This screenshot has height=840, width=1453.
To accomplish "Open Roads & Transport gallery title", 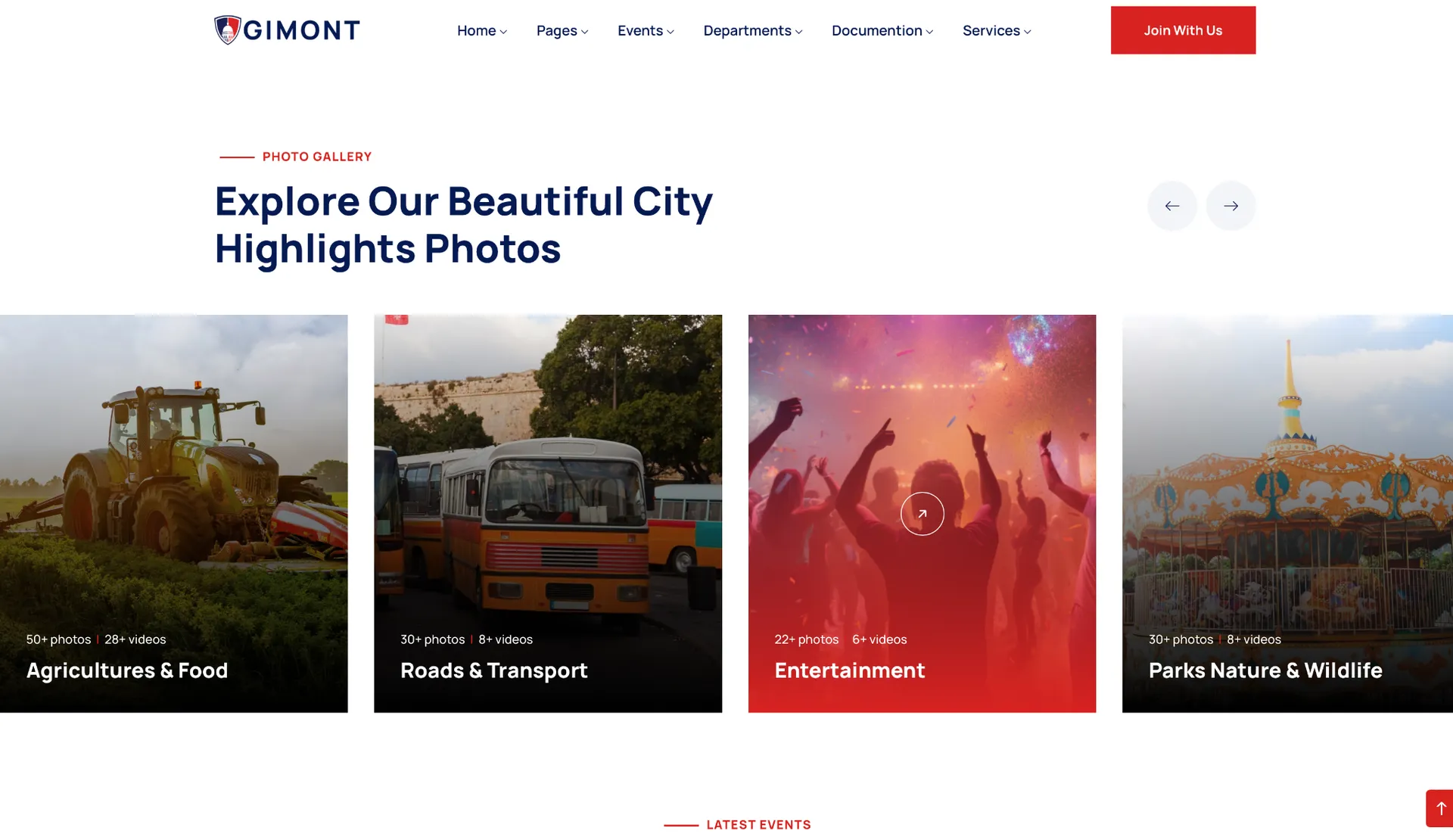I will [493, 670].
